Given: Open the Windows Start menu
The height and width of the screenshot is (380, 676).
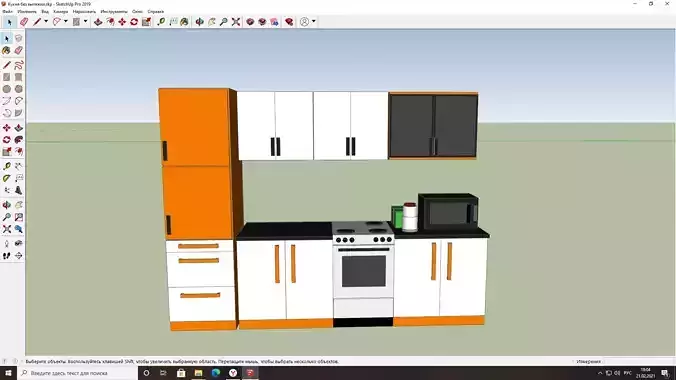Looking at the screenshot, I should 8,373.
